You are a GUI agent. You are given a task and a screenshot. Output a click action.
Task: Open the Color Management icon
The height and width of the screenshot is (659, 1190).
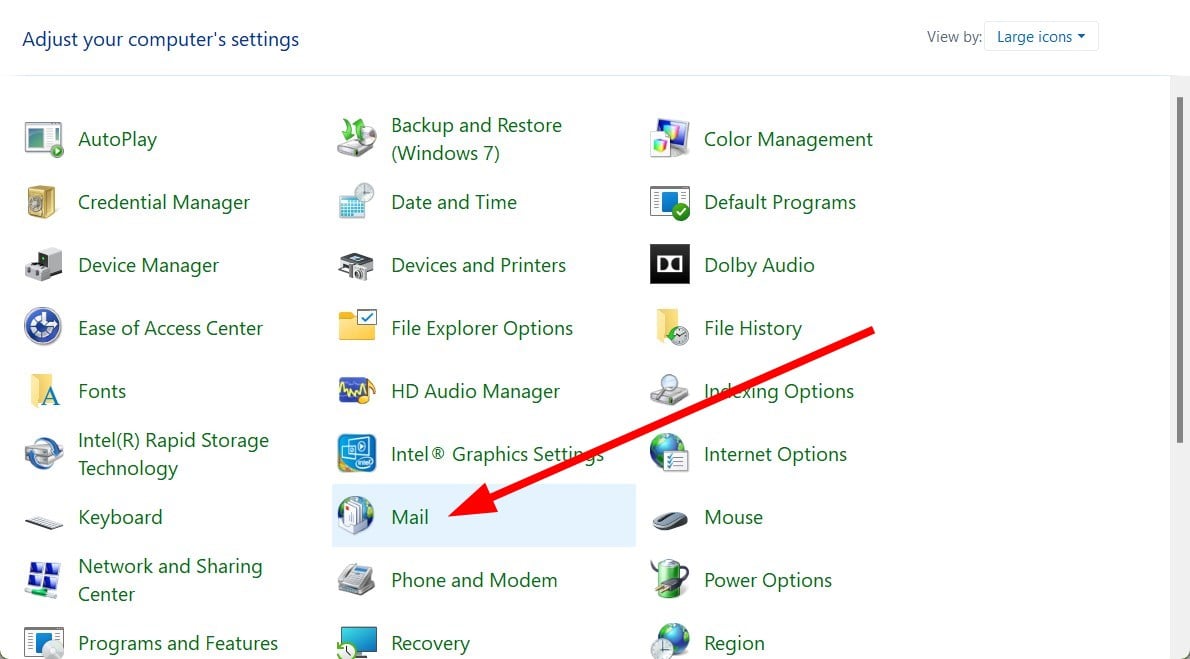pos(669,139)
